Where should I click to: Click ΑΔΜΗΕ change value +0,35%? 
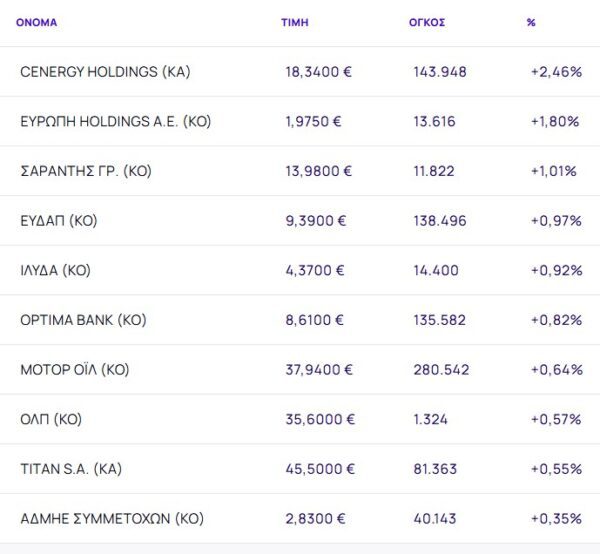click(x=556, y=519)
